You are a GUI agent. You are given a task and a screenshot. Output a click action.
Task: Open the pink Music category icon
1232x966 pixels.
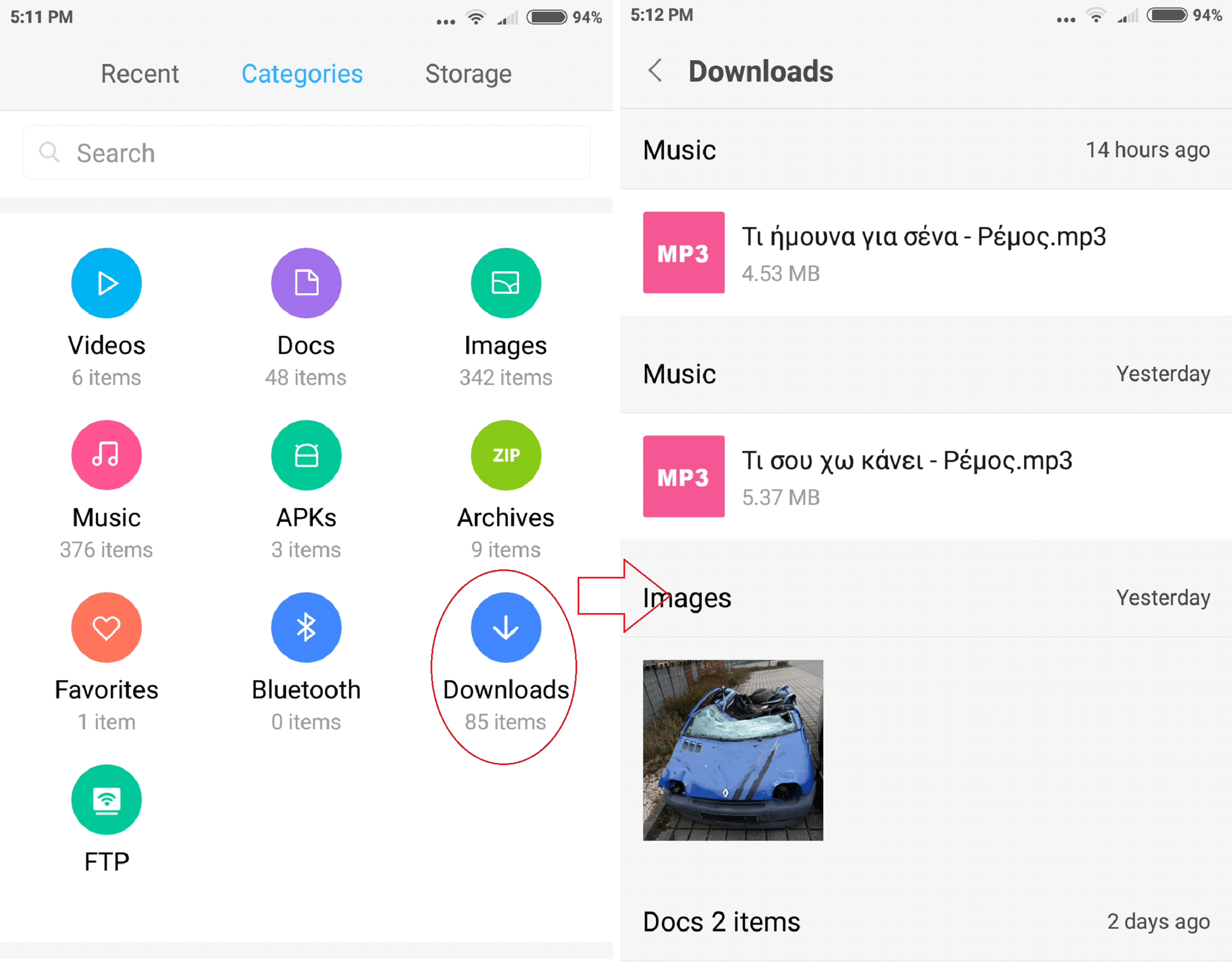(x=106, y=455)
